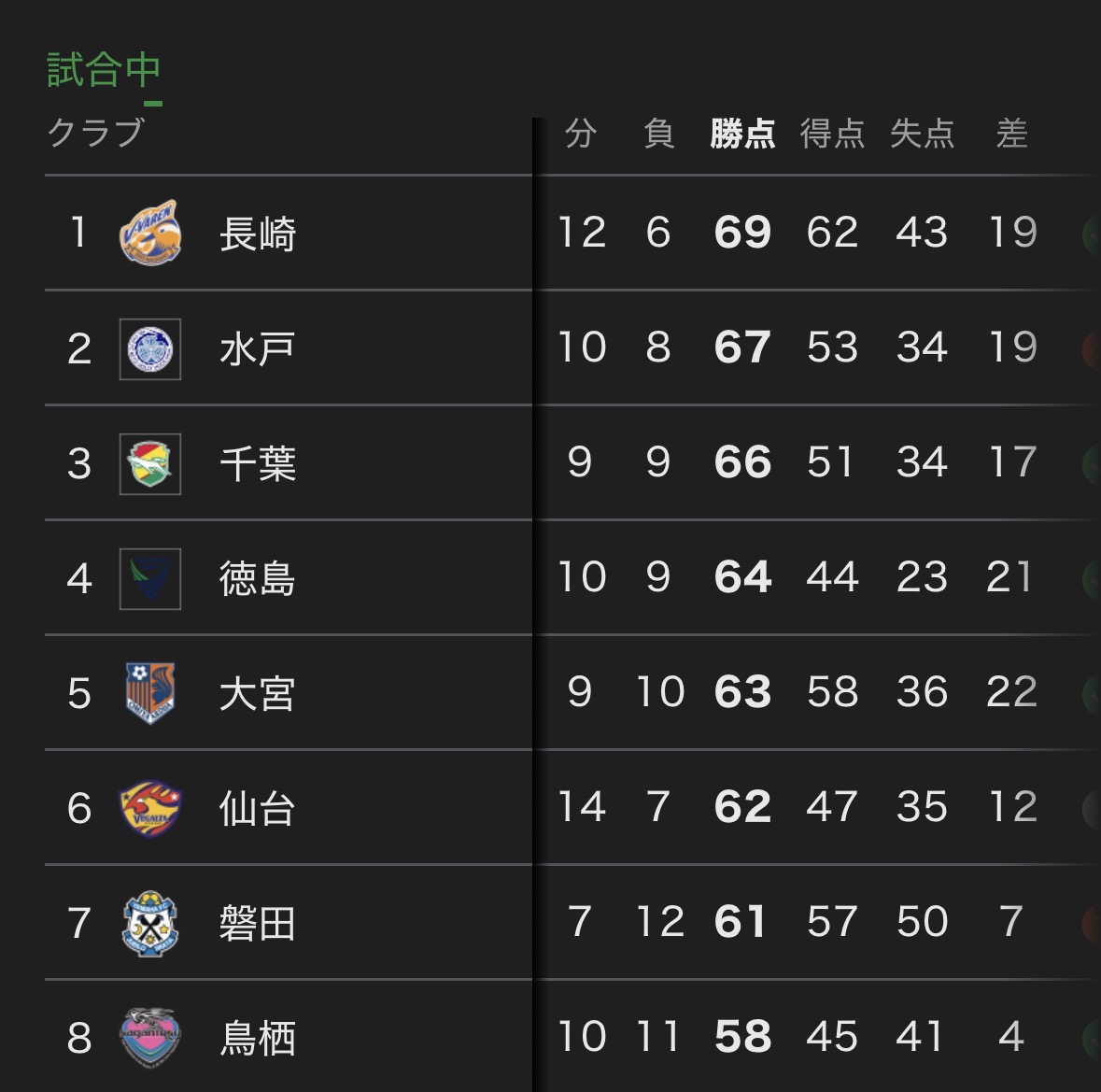Open the 長崎 team name link
Viewport: 1101px width, 1092px height.
[x=258, y=234]
